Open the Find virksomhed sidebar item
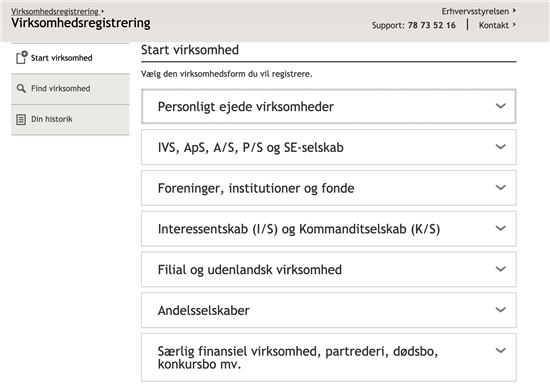The image size is (550, 391). pos(70,89)
